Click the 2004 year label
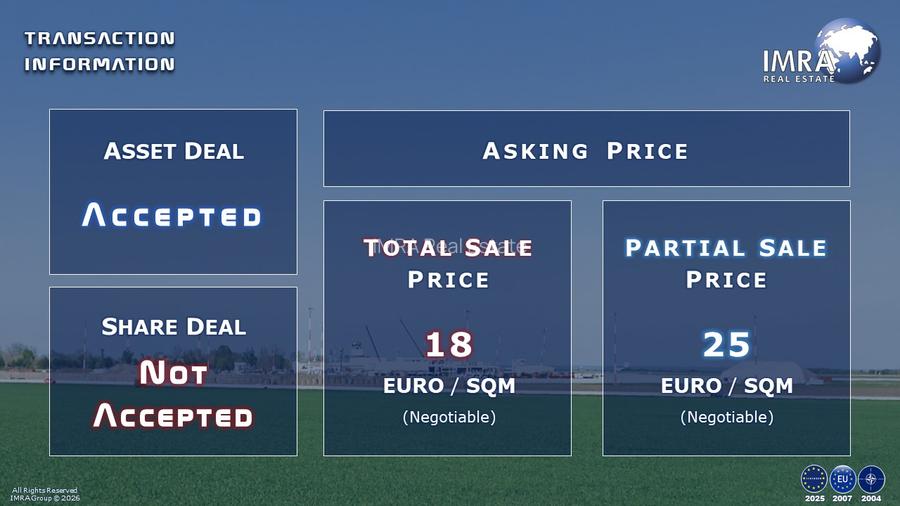The image size is (900, 506). [x=872, y=498]
